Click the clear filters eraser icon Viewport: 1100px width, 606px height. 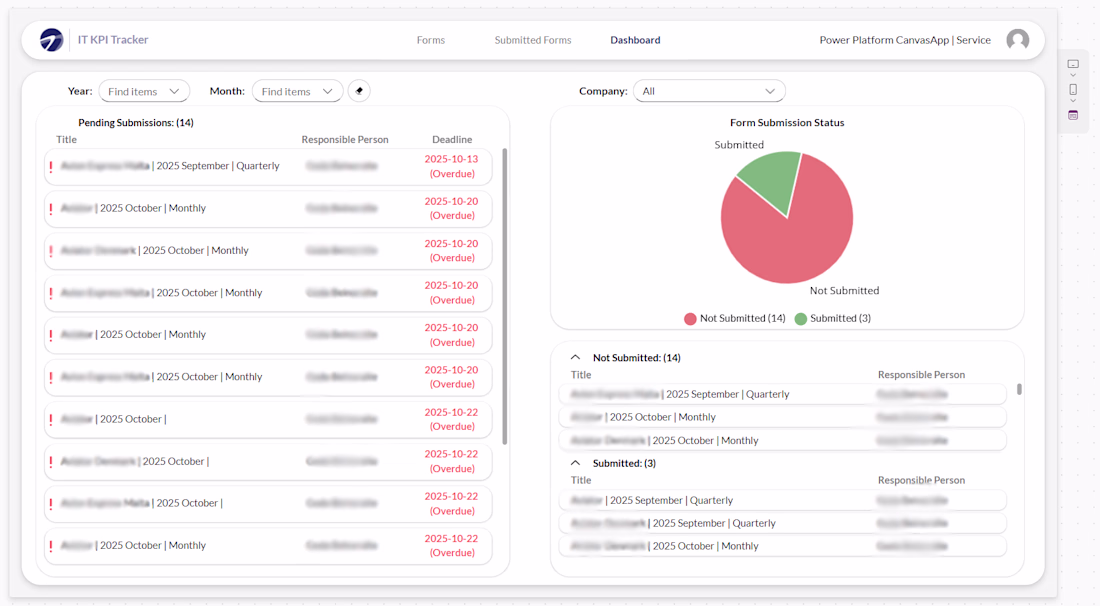359,91
